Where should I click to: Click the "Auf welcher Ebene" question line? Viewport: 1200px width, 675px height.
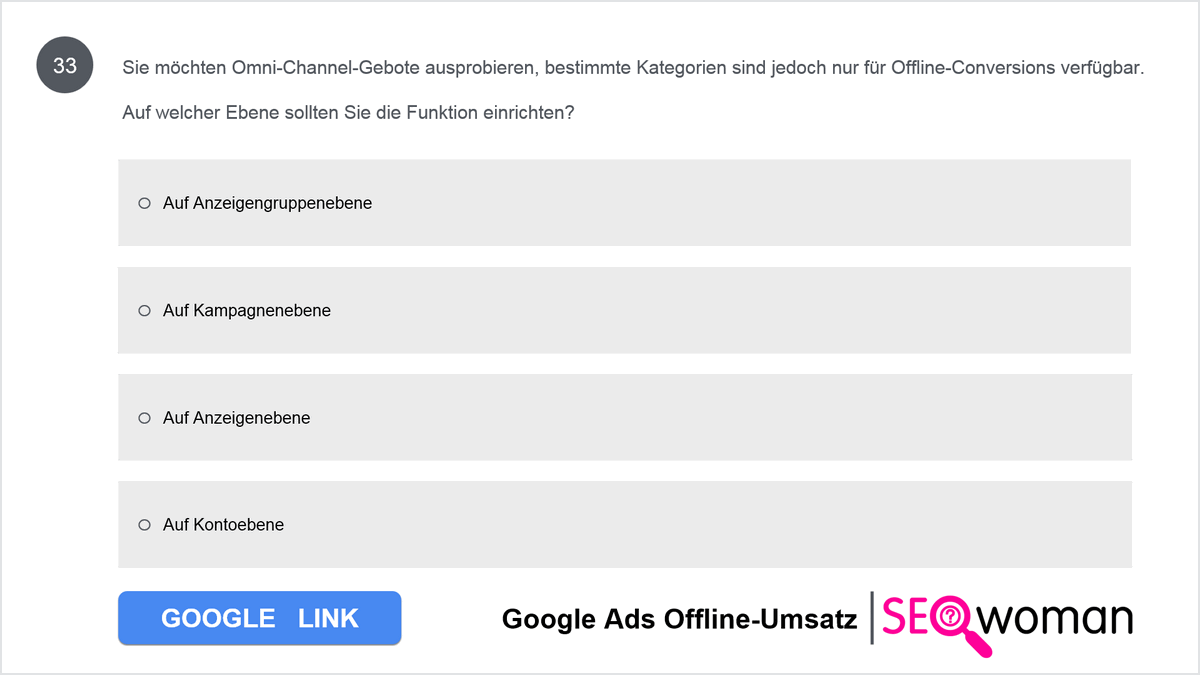click(348, 113)
